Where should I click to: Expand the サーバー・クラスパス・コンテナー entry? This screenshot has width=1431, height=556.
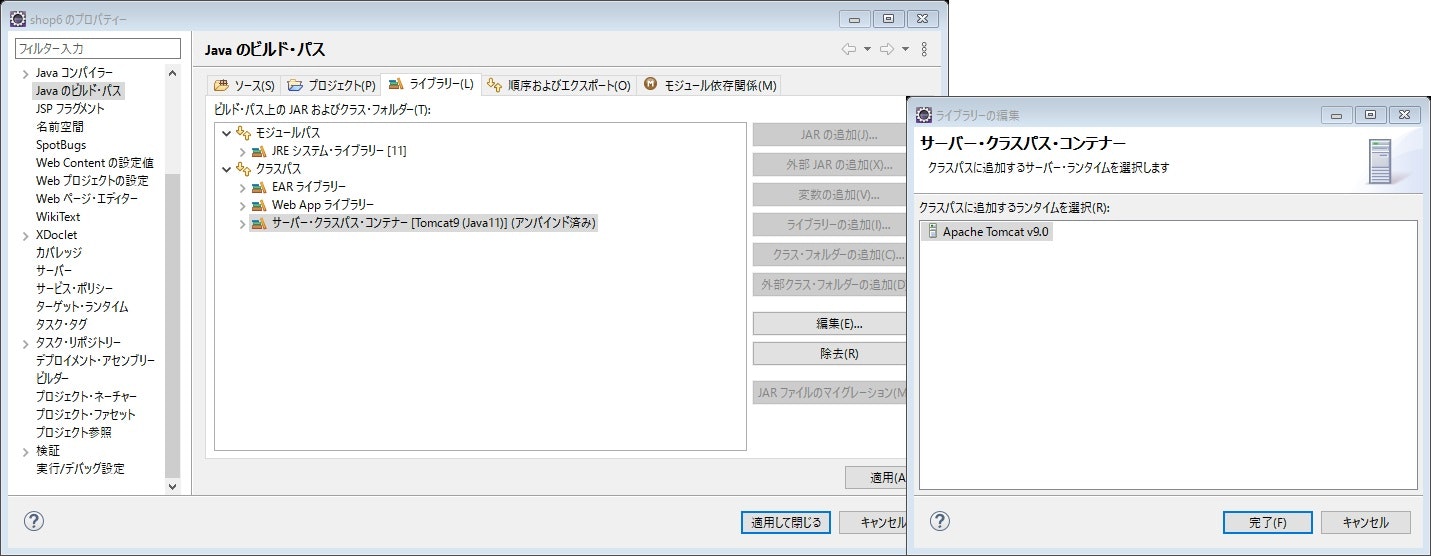click(242, 223)
